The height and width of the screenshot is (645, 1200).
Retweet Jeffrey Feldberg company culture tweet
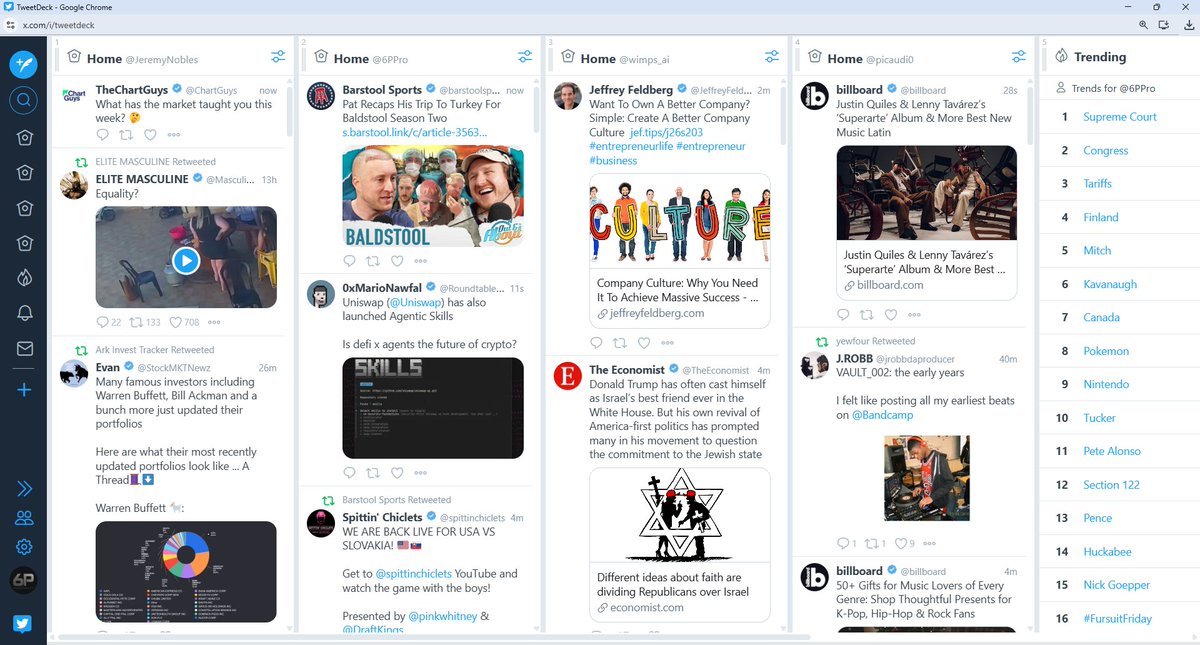click(x=620, y=342)
